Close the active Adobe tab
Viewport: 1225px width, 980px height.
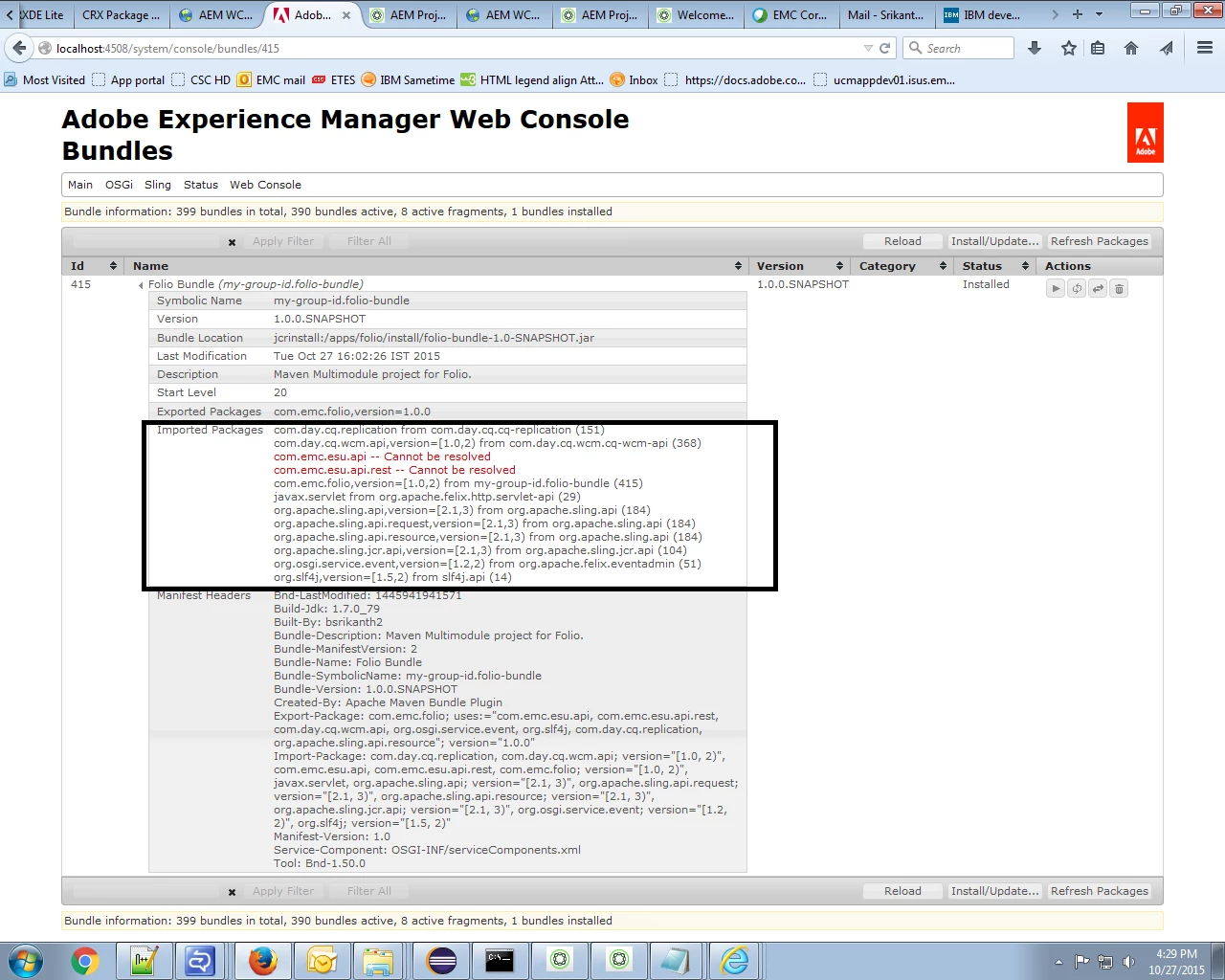[346, 14]
